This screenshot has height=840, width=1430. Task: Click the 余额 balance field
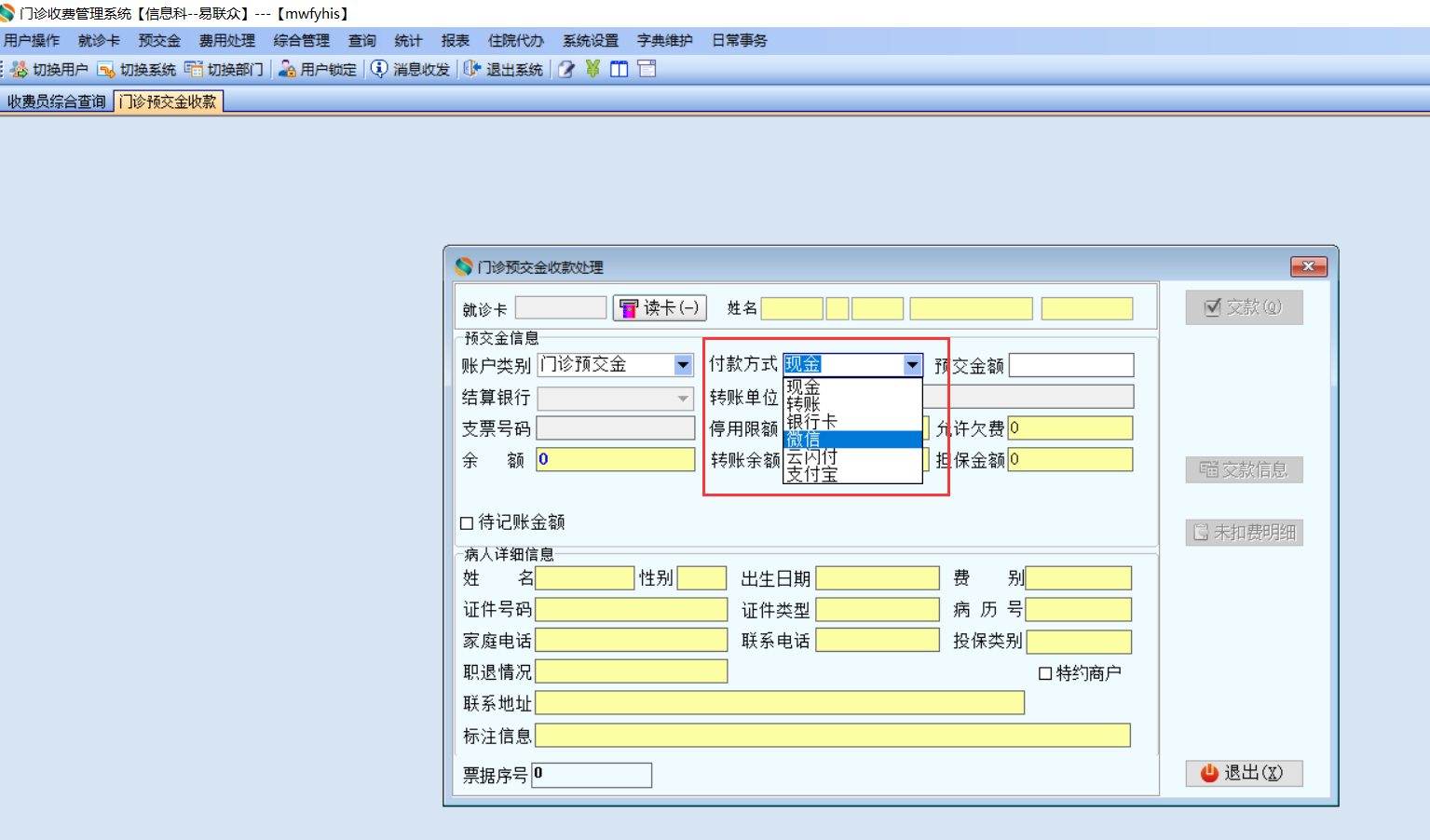(x=616, y=459)
